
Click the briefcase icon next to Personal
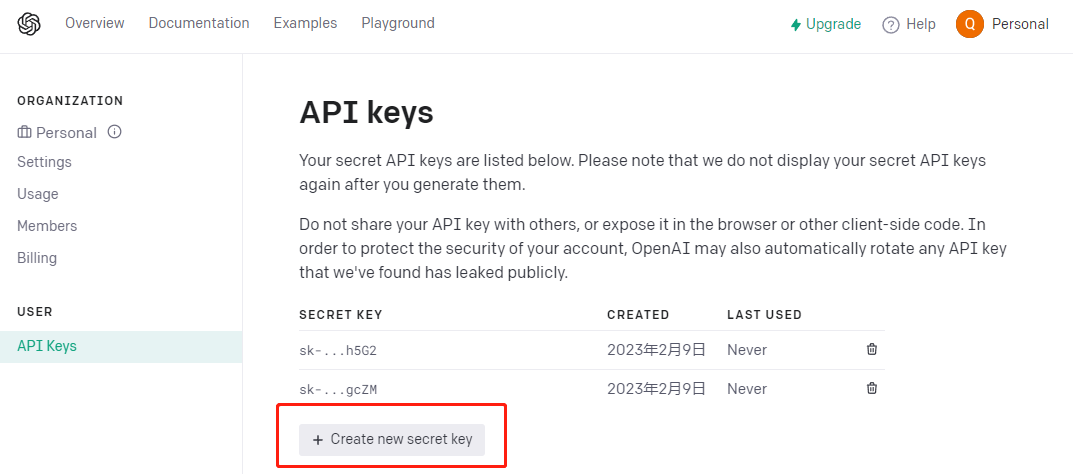click(25, 133)
